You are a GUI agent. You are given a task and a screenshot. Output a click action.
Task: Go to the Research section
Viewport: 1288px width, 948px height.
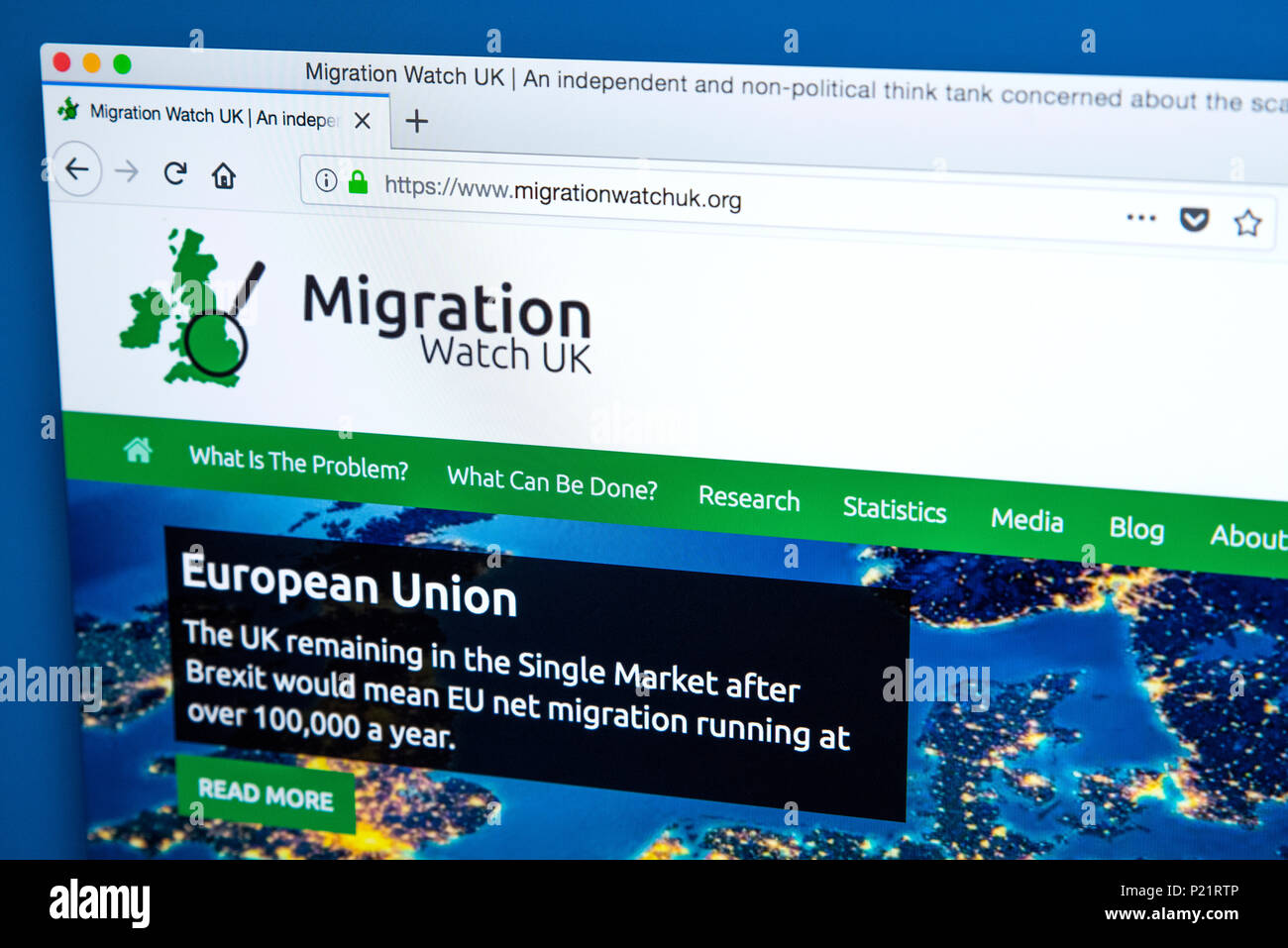pyautogui.click(x=749, y=497)
